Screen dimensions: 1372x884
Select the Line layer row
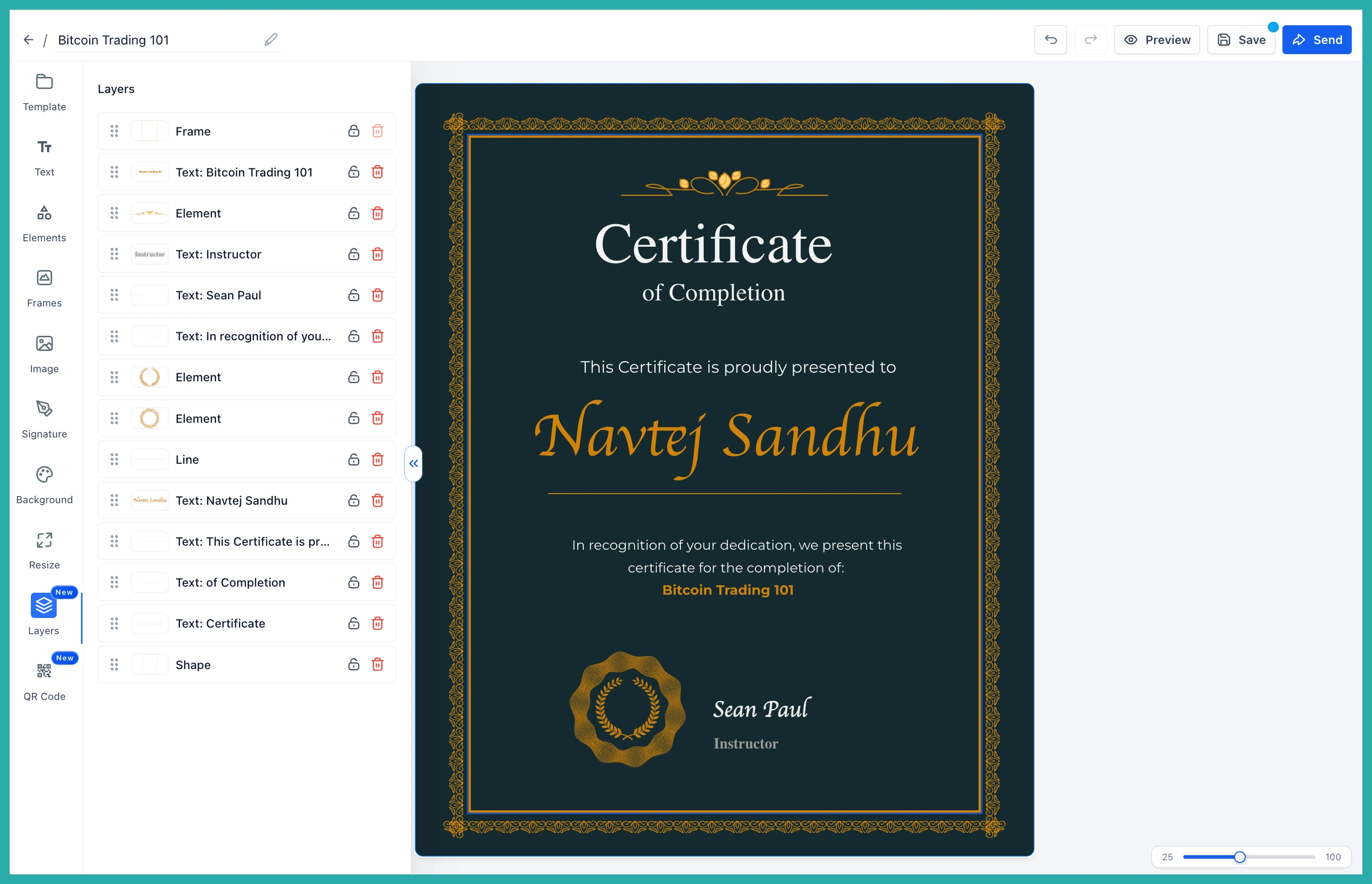coord(246,459)
